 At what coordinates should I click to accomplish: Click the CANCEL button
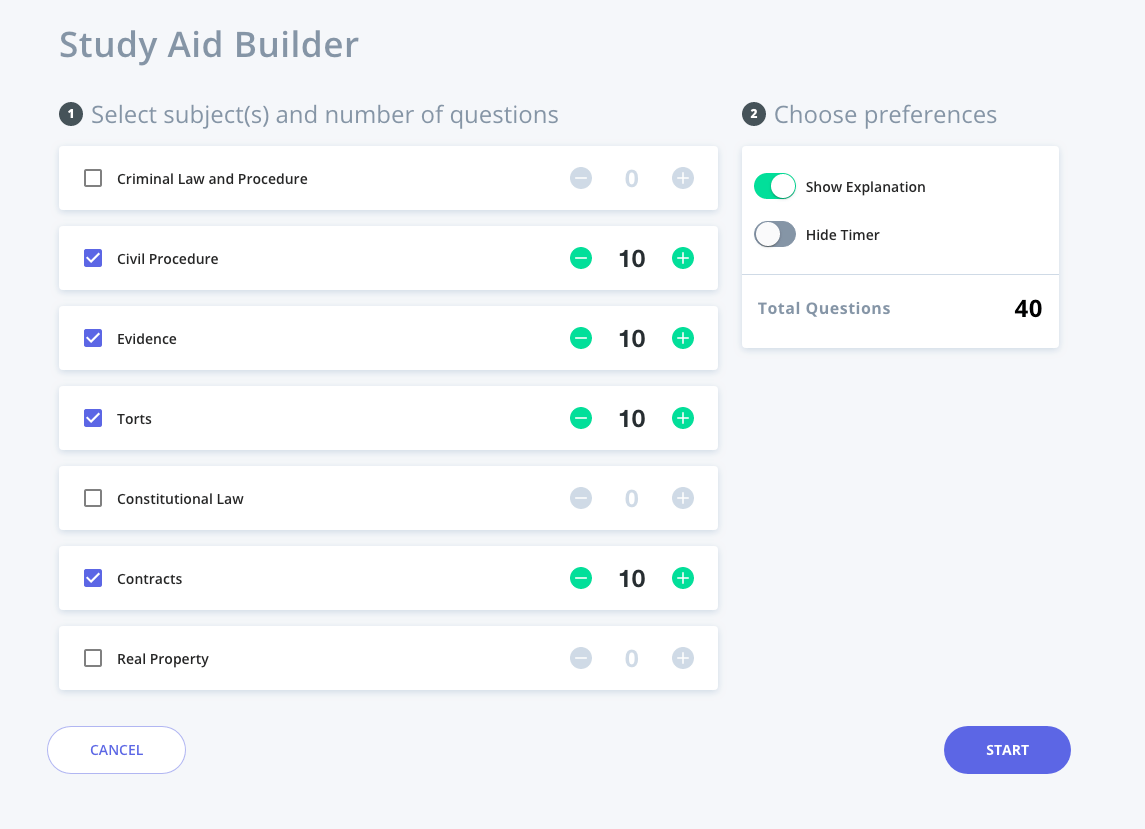point(116,750)
